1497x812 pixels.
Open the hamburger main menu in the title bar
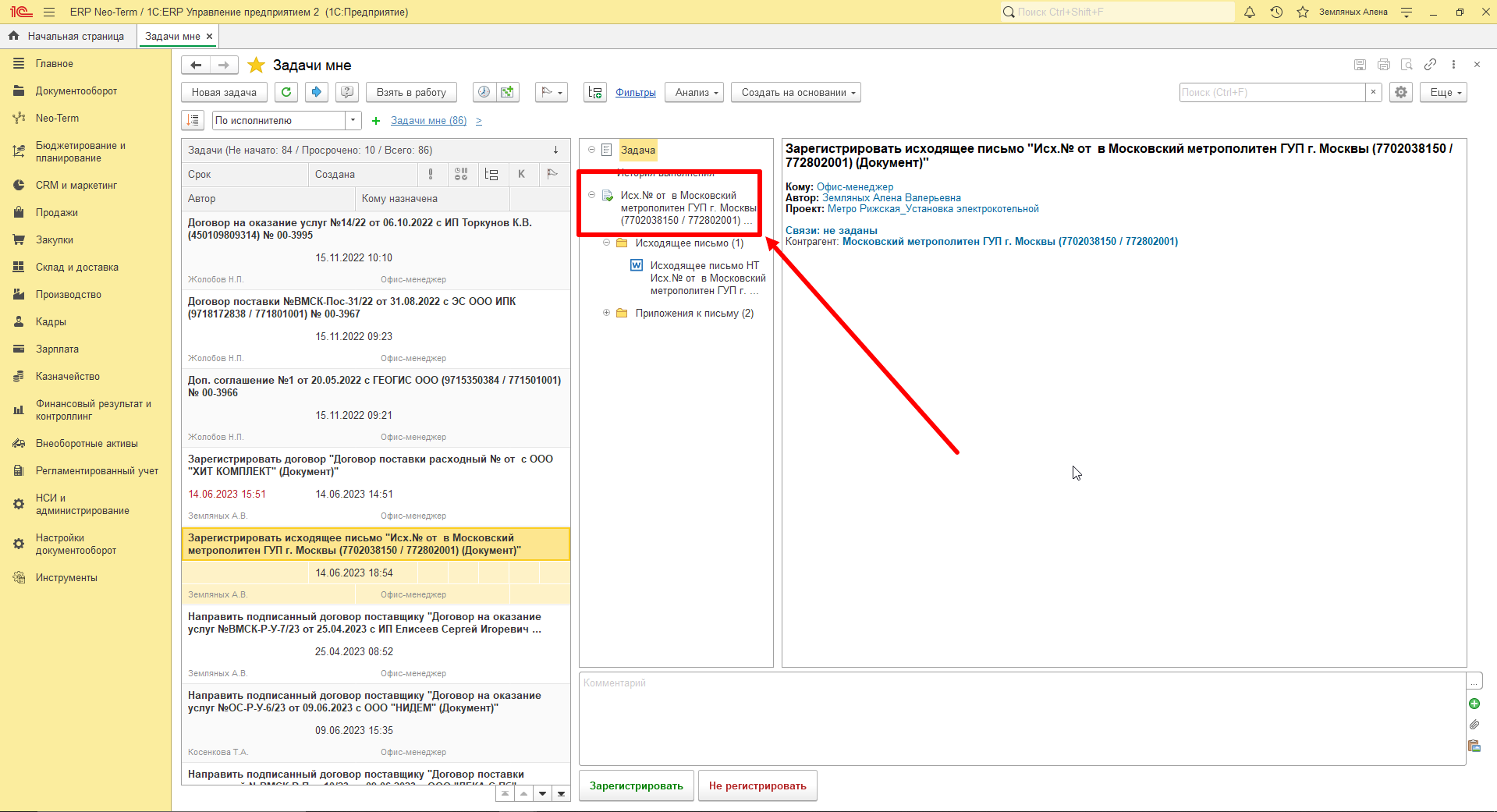click(x=49, y=12)
